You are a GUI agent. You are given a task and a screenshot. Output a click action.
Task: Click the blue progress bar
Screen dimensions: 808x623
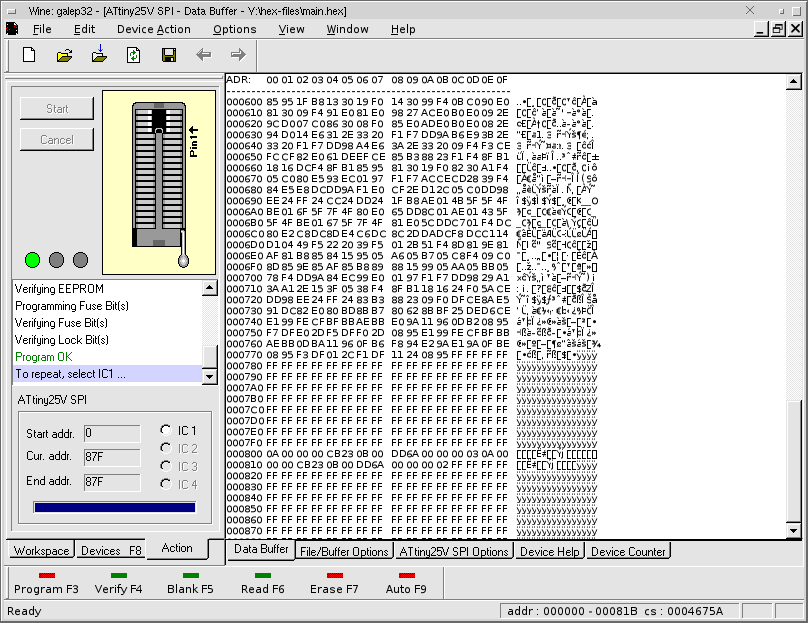[x=112, y=508]
